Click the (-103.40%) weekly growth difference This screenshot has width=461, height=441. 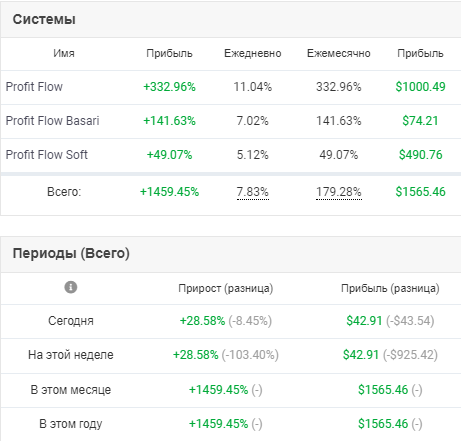(x=250, y=355)
